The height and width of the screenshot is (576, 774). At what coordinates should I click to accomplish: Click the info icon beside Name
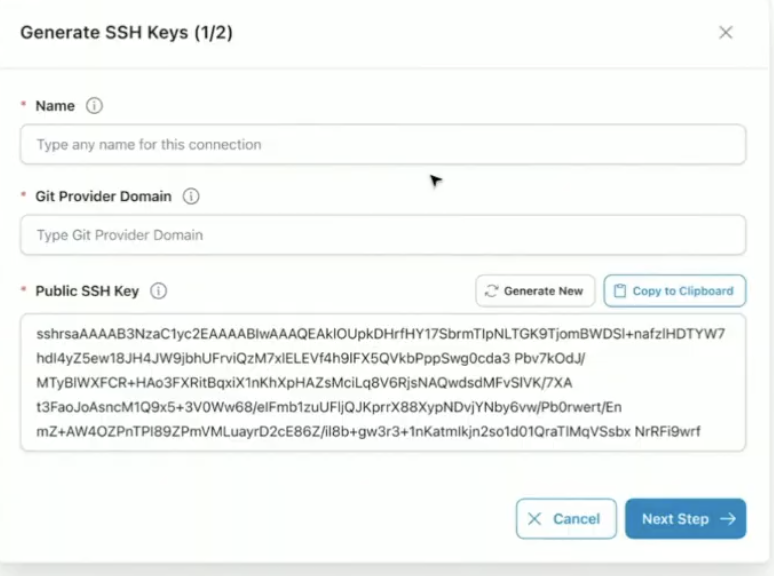click(x=94, y=106)
